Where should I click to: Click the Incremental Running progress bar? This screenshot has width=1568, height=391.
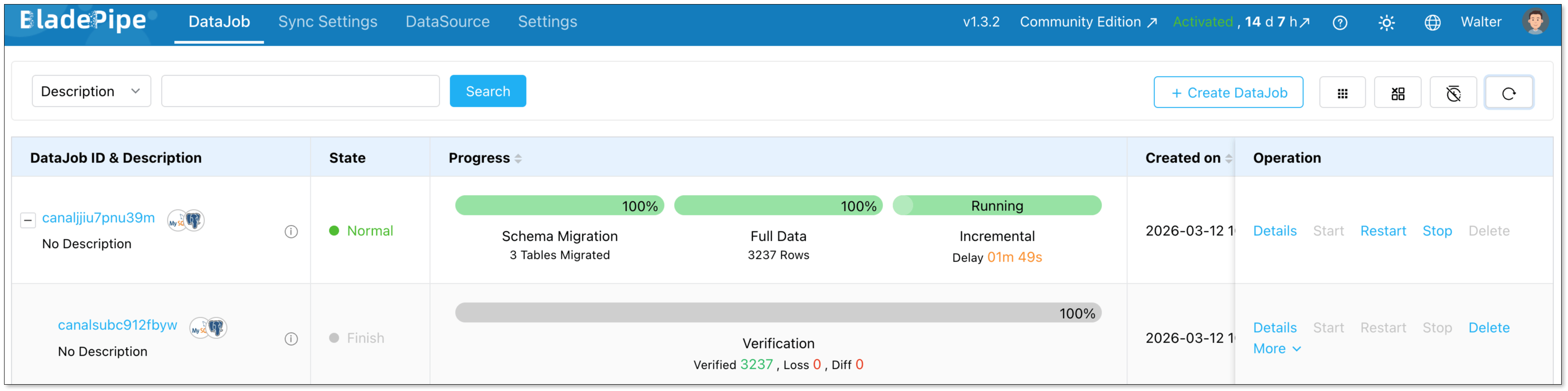[x=997, y=206]
